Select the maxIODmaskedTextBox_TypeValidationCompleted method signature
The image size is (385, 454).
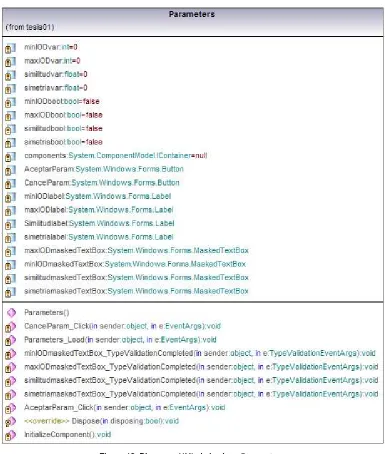point(201,367)
